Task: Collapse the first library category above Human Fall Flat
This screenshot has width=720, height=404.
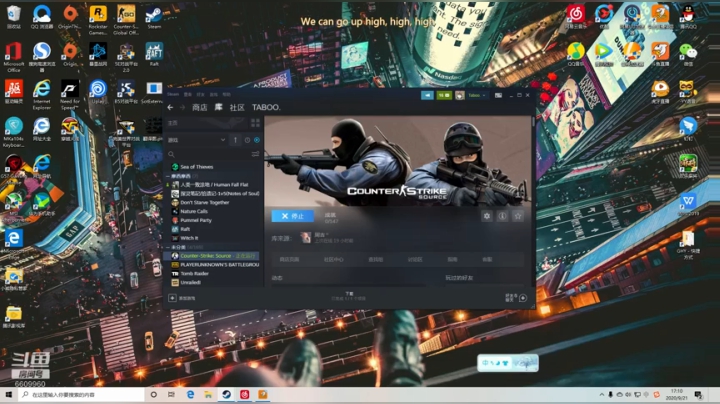Action: click(x=168, y=176)
